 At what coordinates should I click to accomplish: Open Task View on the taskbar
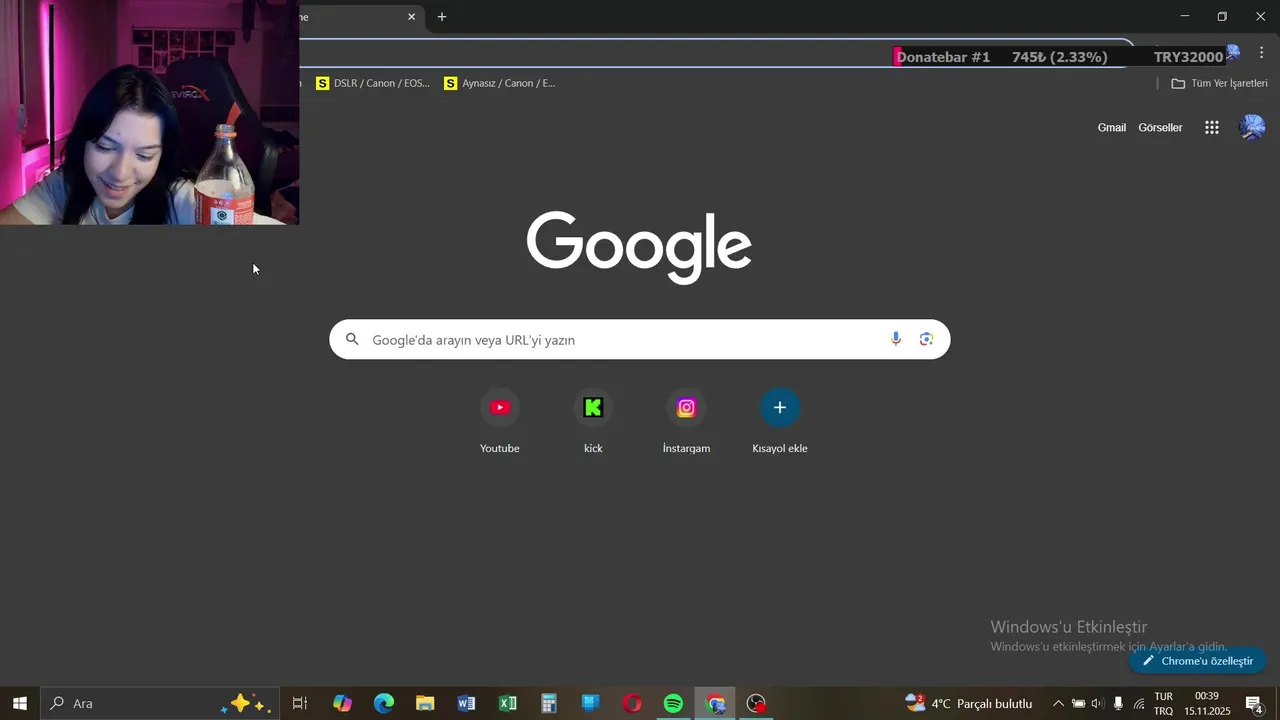(x=300, y=703)
